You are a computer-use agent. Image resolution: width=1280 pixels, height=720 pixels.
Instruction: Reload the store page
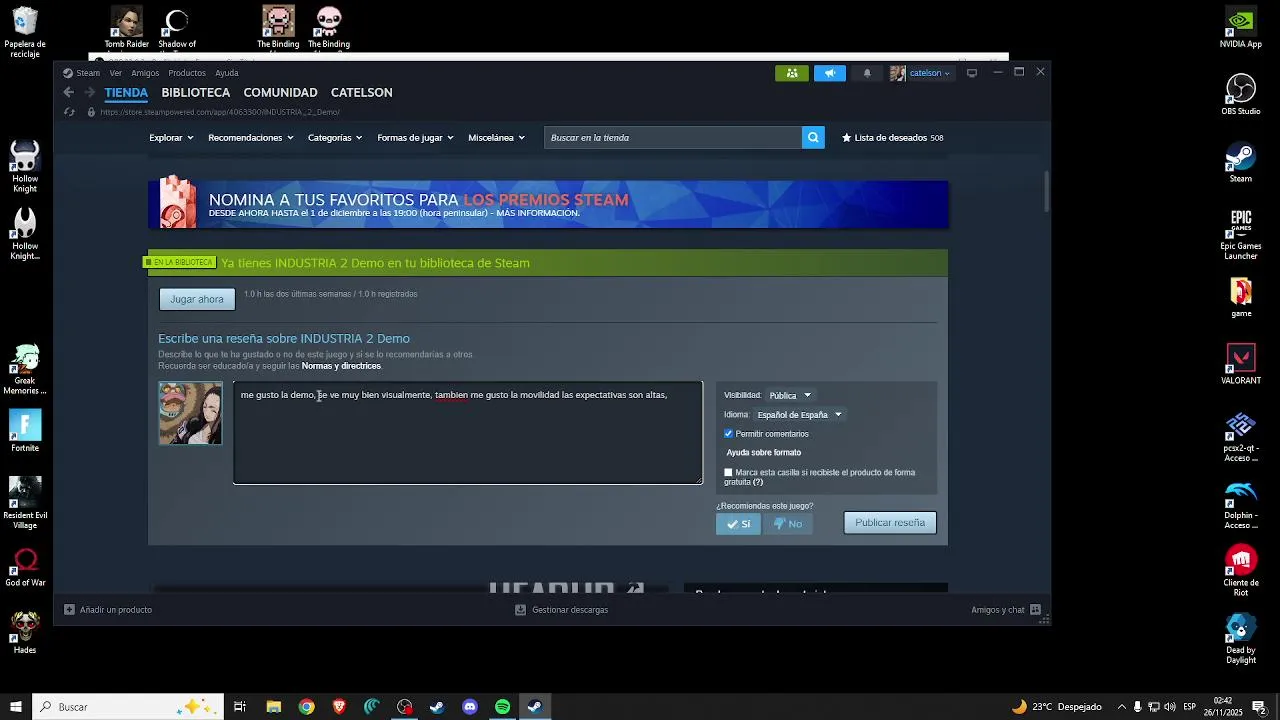69,112
